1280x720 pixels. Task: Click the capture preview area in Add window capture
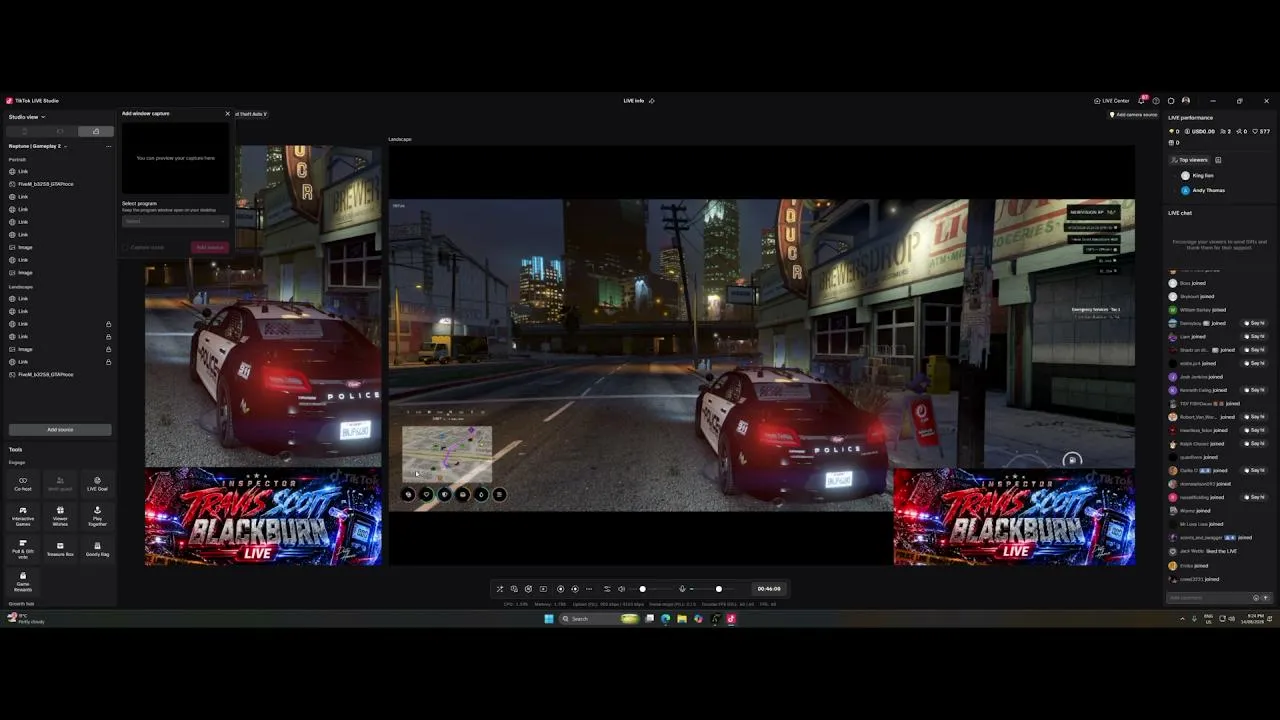pos(175,158)
